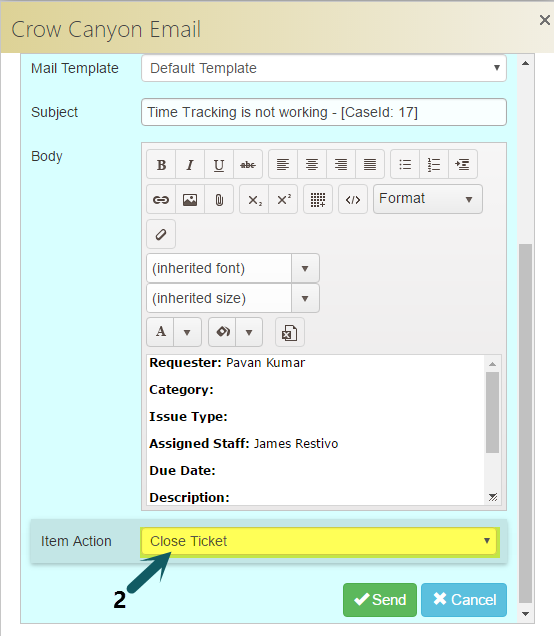Viewport: 554px width, 636px height.
Task: Open the Item Action Close Ticket dropdown
Action: point(319,541)
